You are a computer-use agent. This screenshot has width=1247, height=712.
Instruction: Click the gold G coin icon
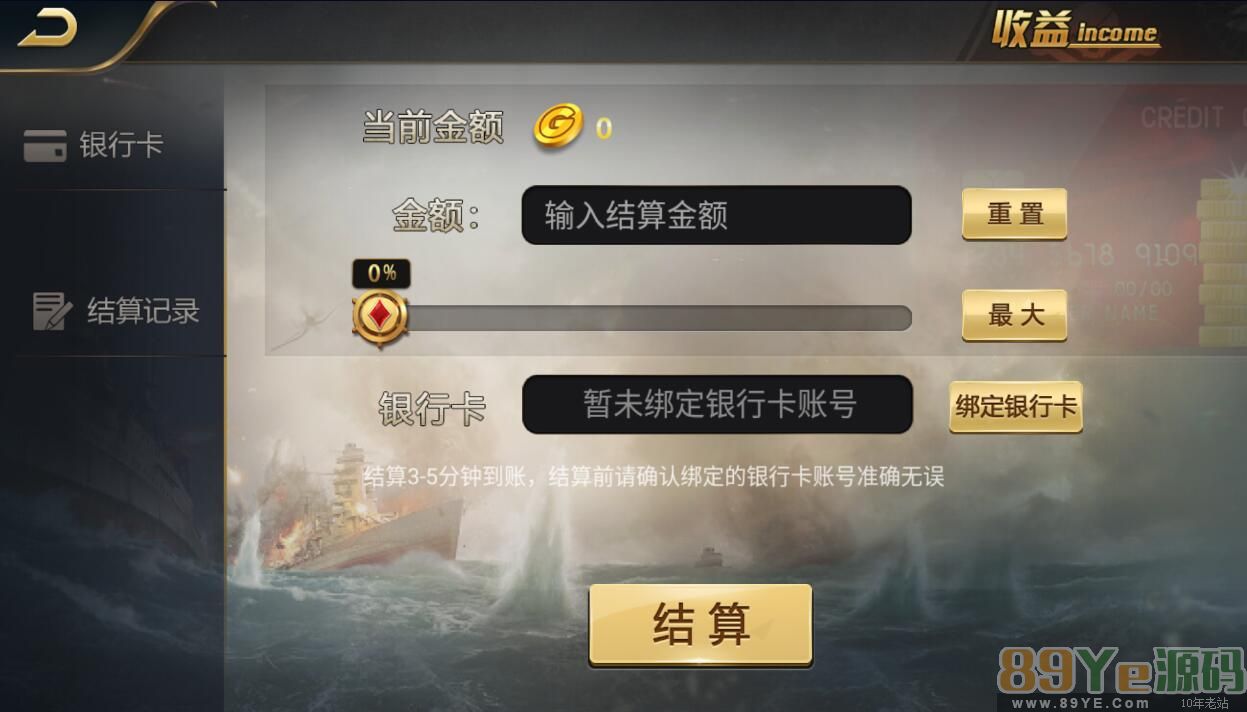coord(558,127)
